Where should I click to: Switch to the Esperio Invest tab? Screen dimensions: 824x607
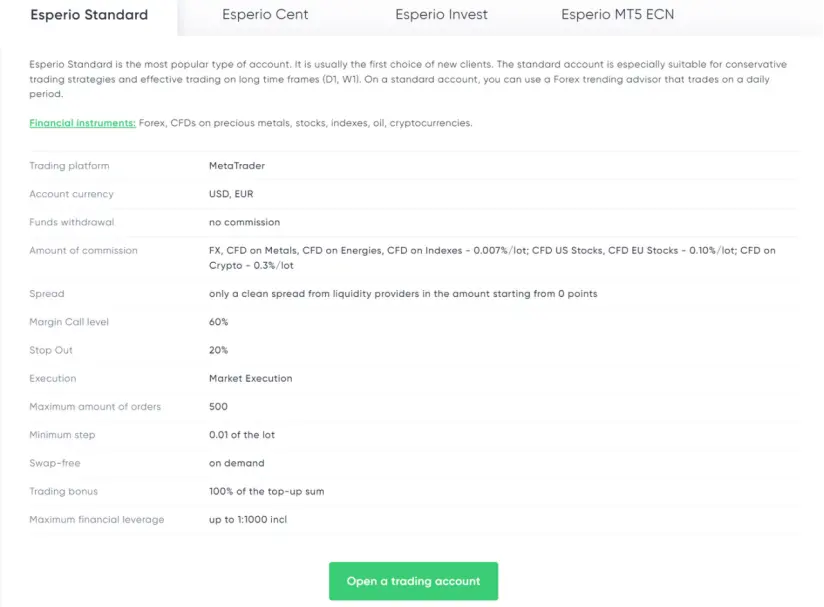(441, 15)
